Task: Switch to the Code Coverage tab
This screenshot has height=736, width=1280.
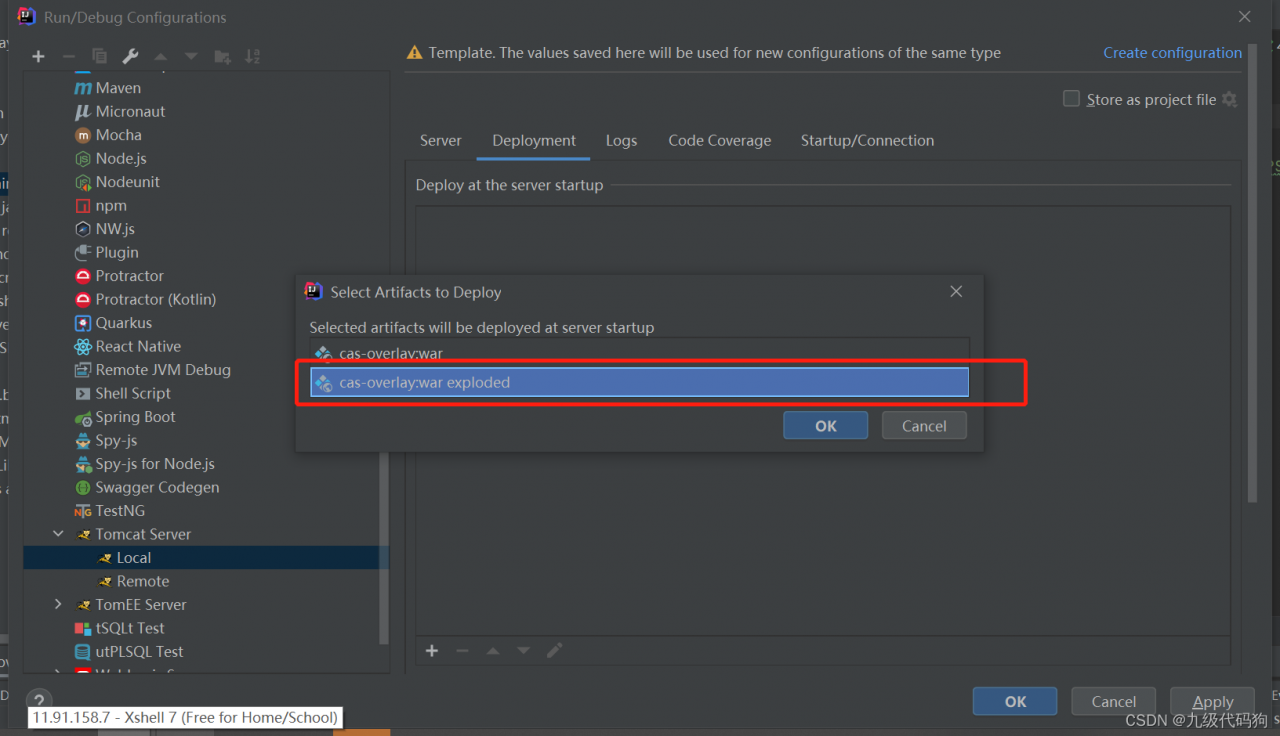Action: (720, 140)
